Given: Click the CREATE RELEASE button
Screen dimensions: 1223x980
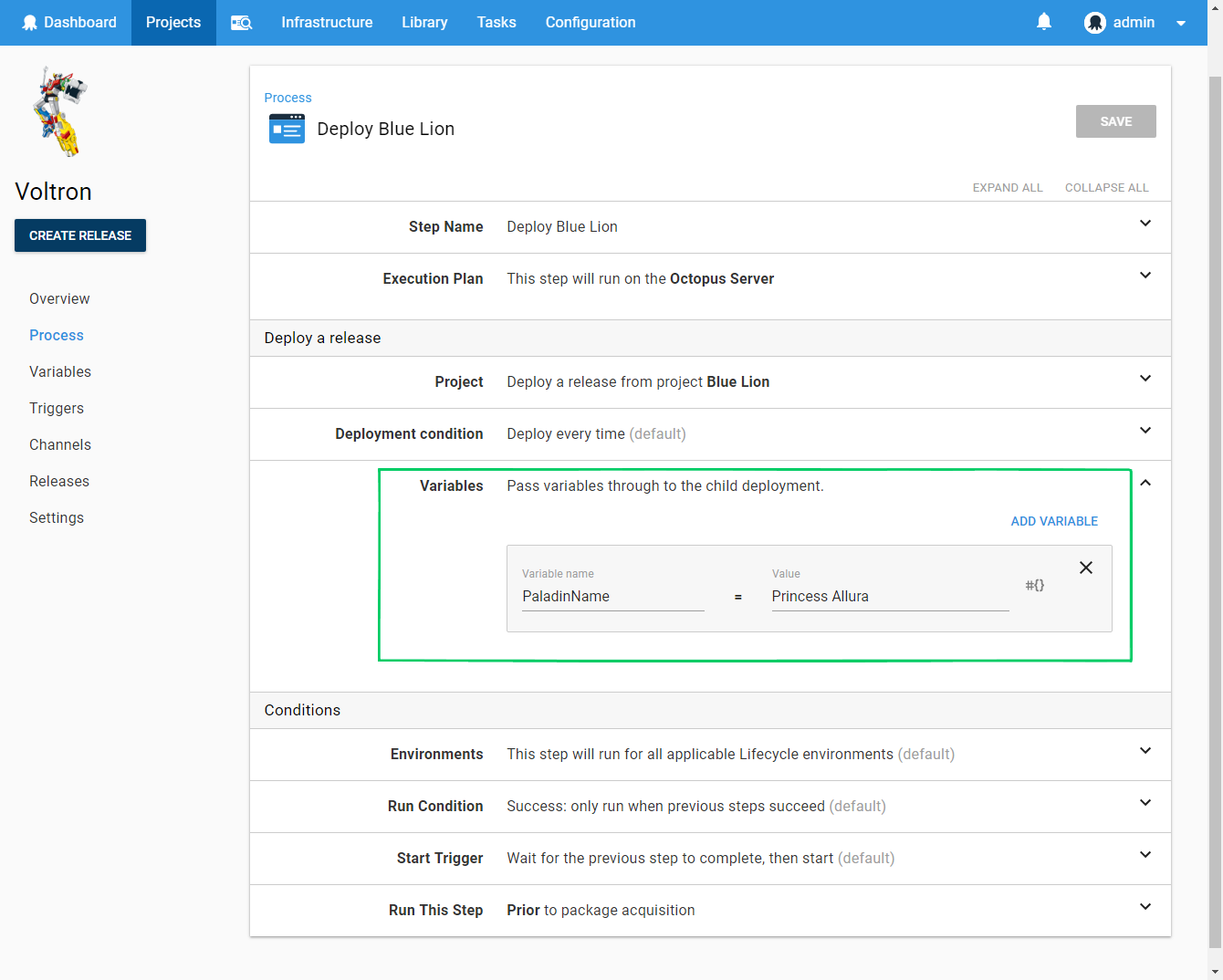Looking at the screenshot, I should click(x=79, y=235).
